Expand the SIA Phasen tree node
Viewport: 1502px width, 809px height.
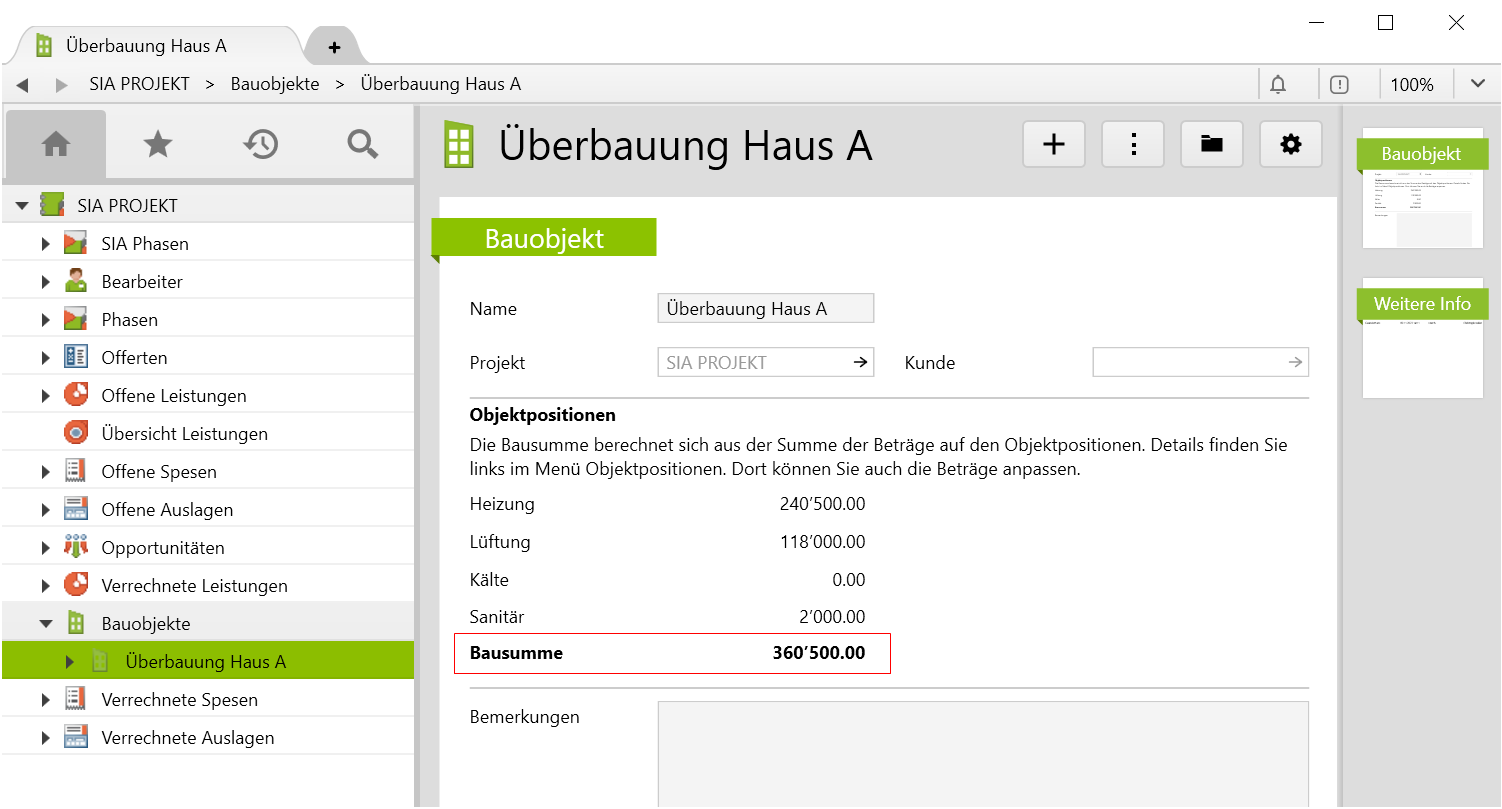click(45, 244)
